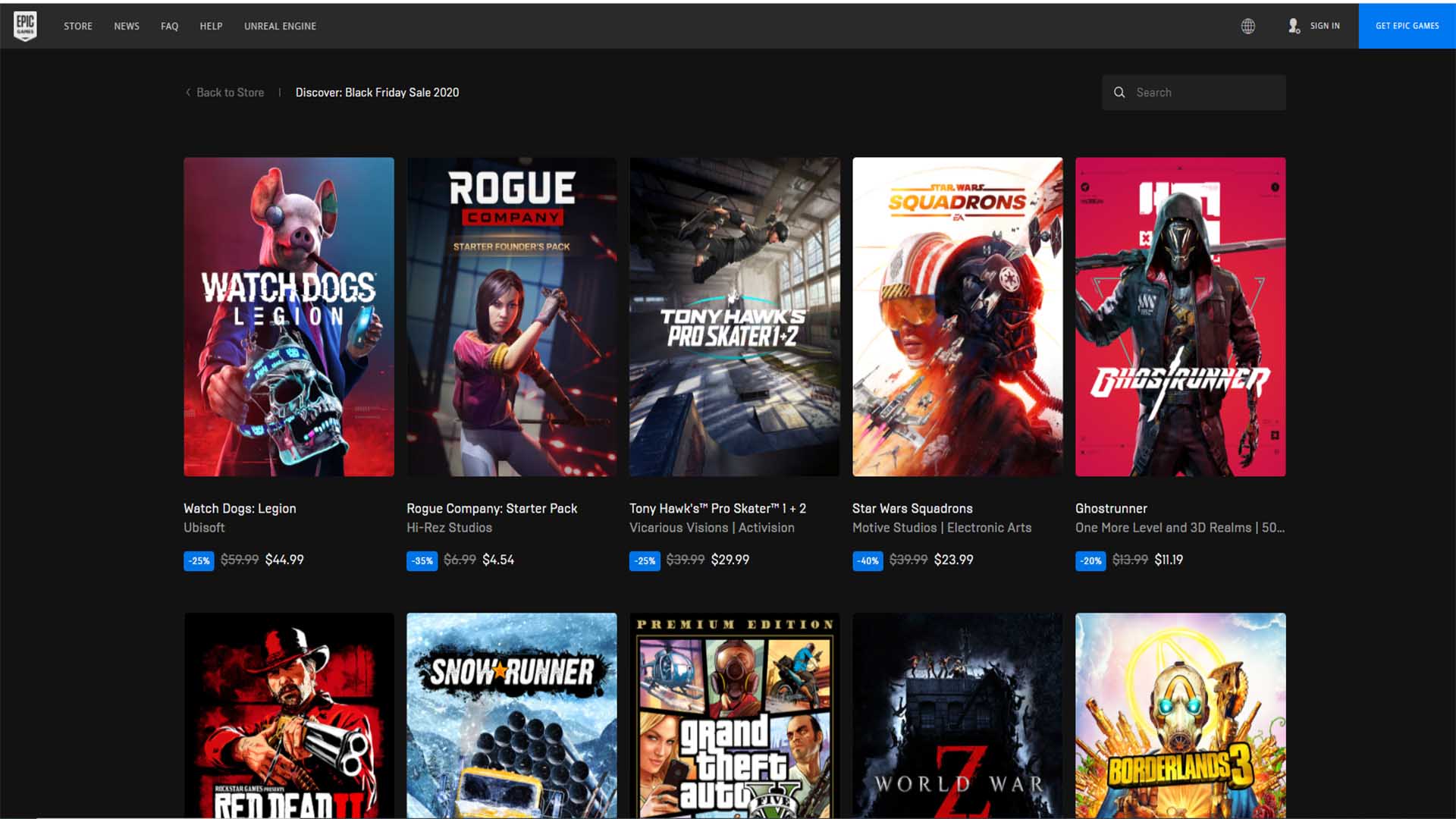The height and width of the screenshot is (819, 1456).
Task: Click the -35% discount badge
Action: 422,561
